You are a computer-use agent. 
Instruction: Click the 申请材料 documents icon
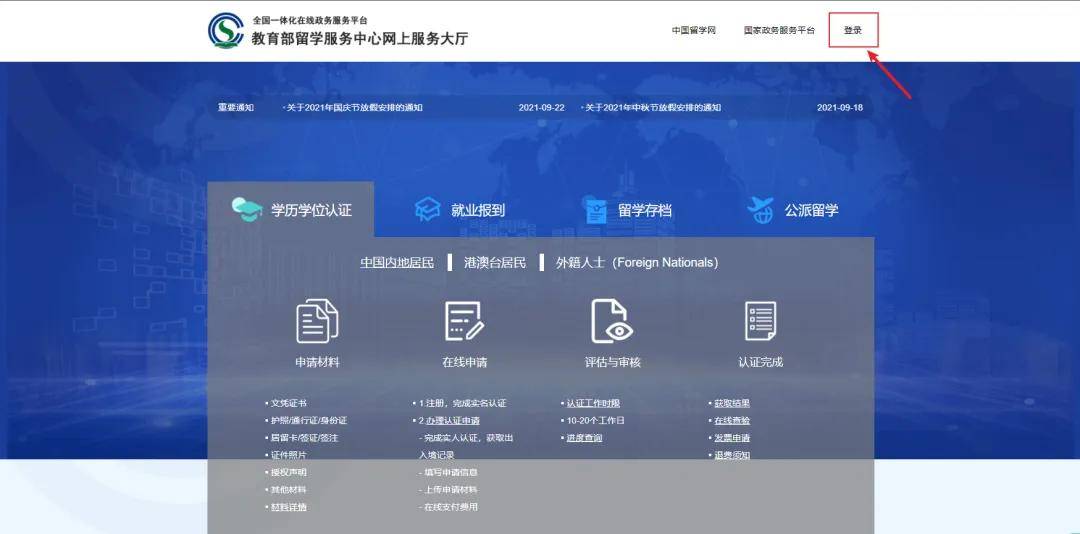(318, 321)
